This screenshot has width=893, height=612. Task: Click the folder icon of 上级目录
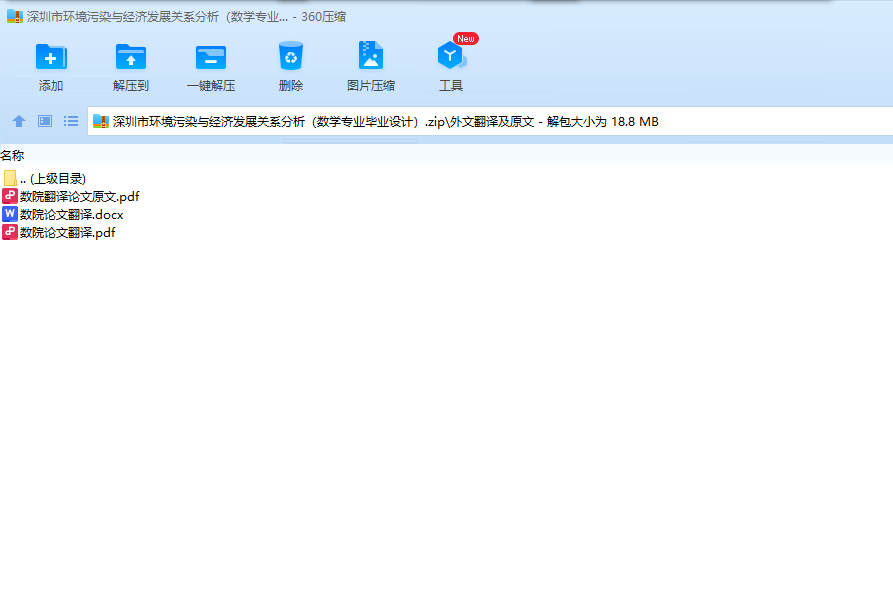(x=10, y=178)
